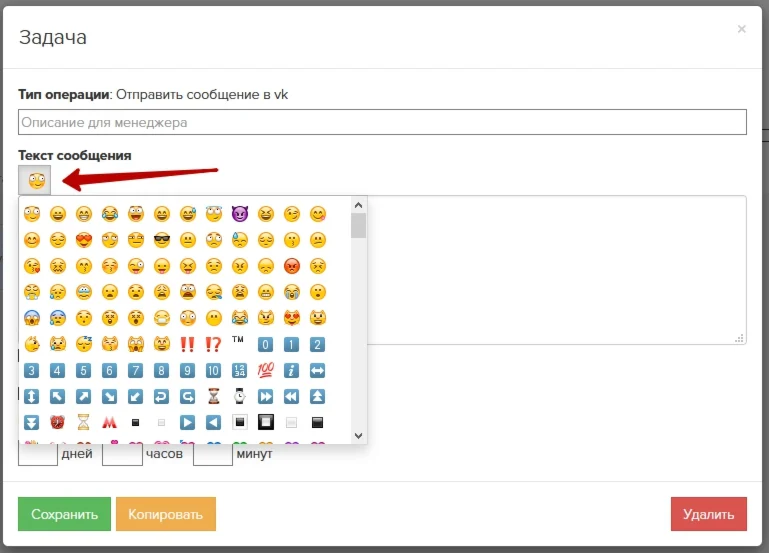Select the red exclamation question mark emoji
The image size is (769, 553).
(213, 344)
